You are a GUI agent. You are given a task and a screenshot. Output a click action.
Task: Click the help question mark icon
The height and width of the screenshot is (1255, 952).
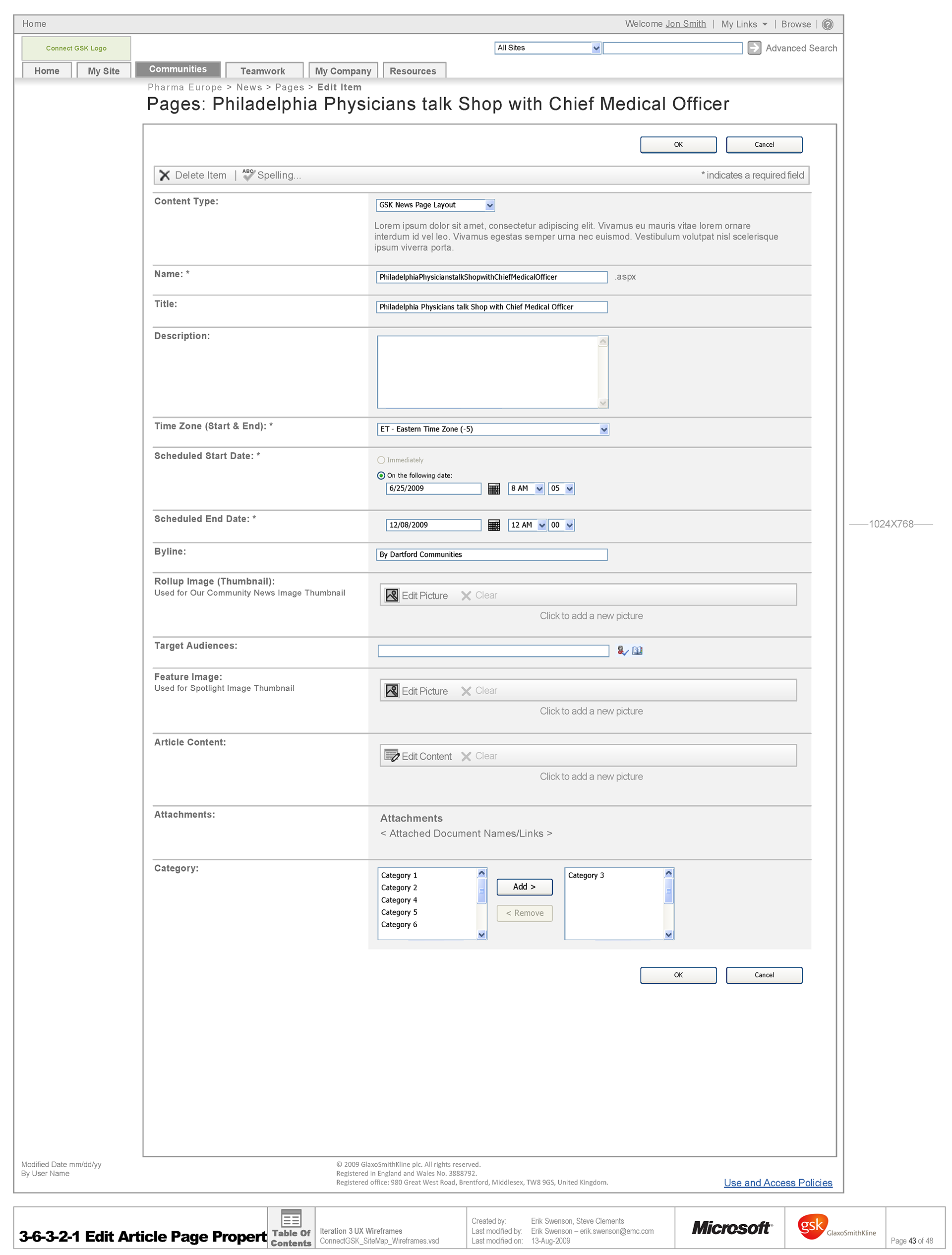point(827,24)
